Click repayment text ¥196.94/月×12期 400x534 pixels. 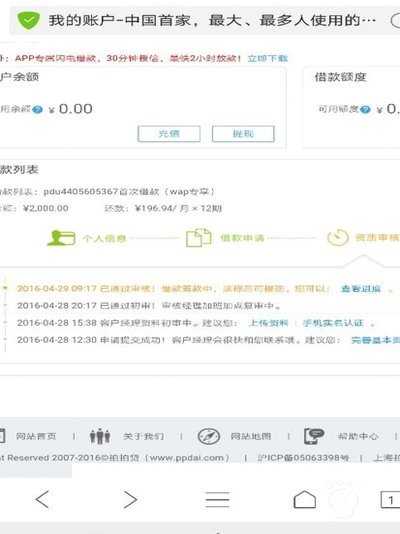[x=178, y=208]
